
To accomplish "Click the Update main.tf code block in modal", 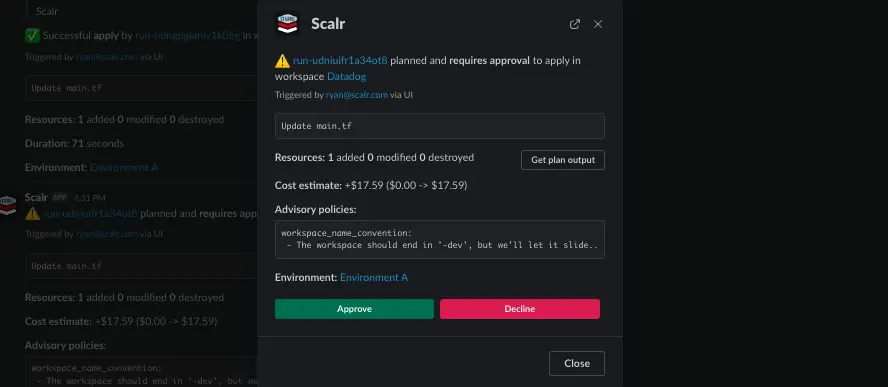I will click(x=439, y=126).
